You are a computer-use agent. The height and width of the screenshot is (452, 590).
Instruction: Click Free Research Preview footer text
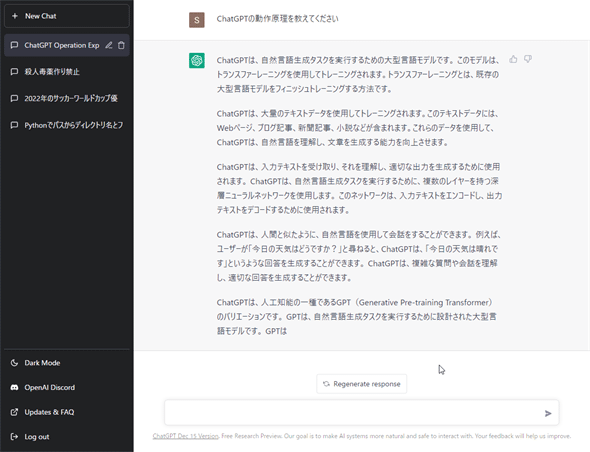click(x=251, y=436)
